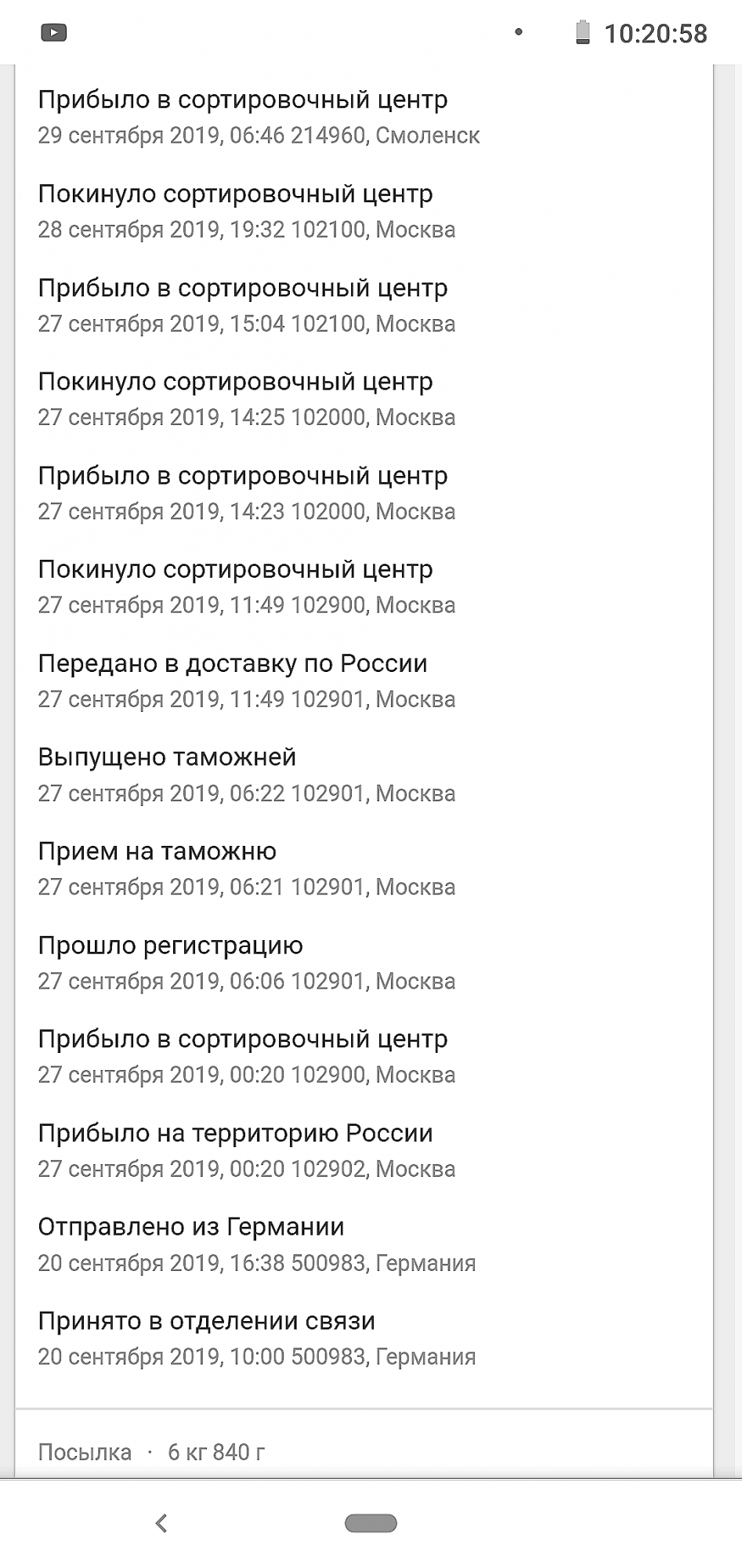Image resolution: width=742 pixels, height=1568 pixels.
Task: Tap the 'Посылка 6 кг 840 г' info
Action: (151, 1453)
